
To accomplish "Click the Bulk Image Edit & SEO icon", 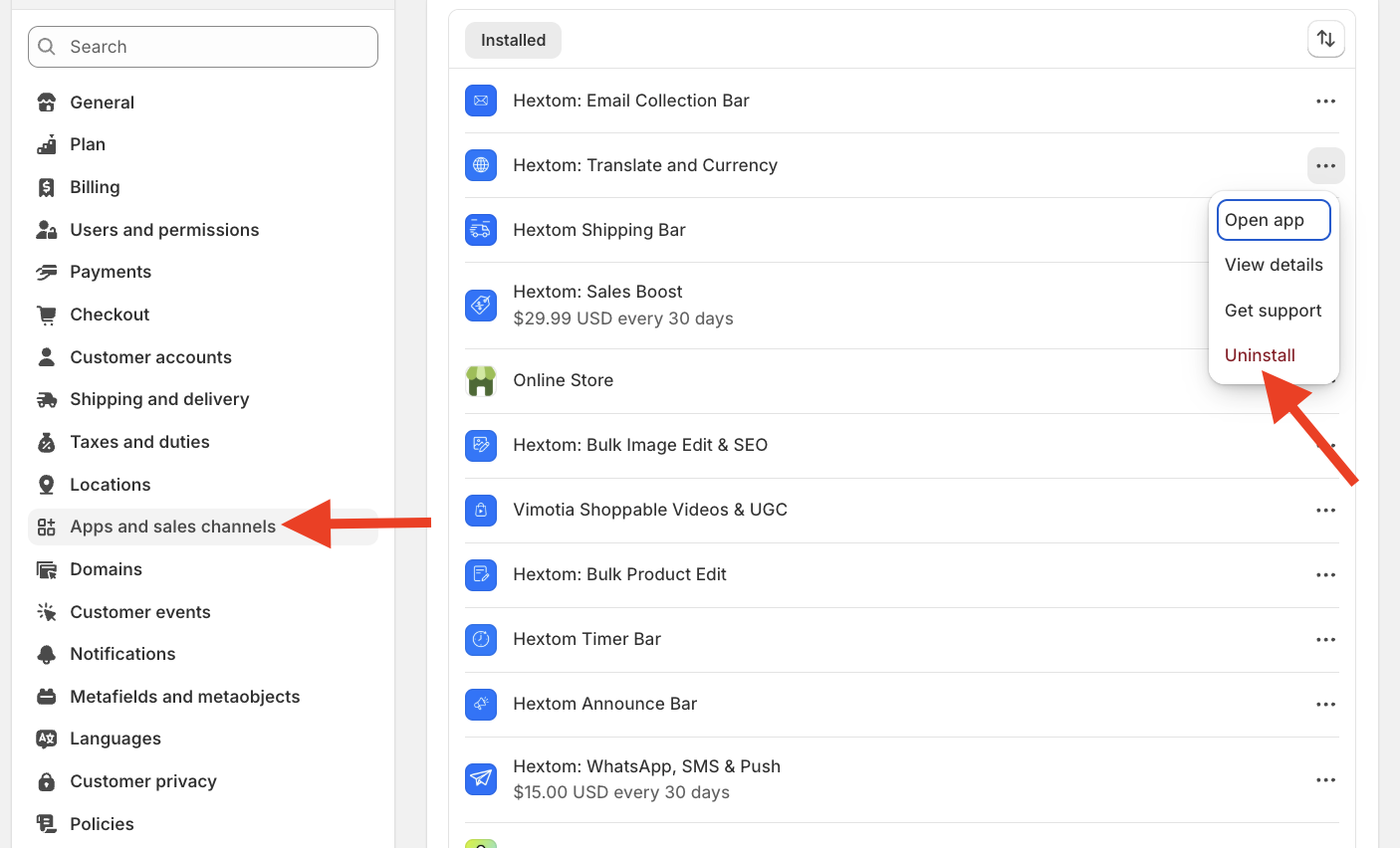I will click(x=481, y=445).
